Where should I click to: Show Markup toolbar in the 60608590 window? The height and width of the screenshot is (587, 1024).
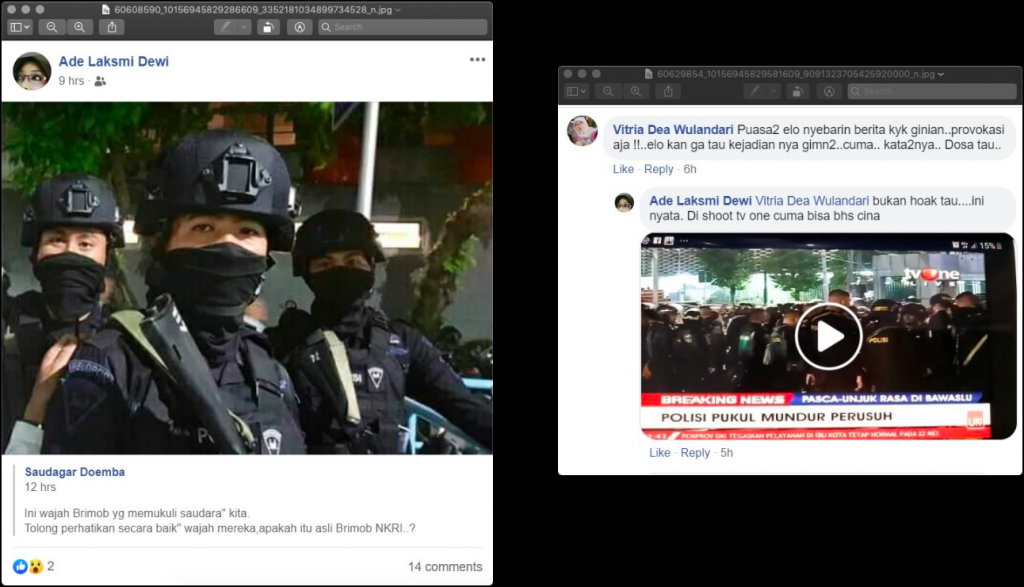pyautogui.click(x=299, y=27)
